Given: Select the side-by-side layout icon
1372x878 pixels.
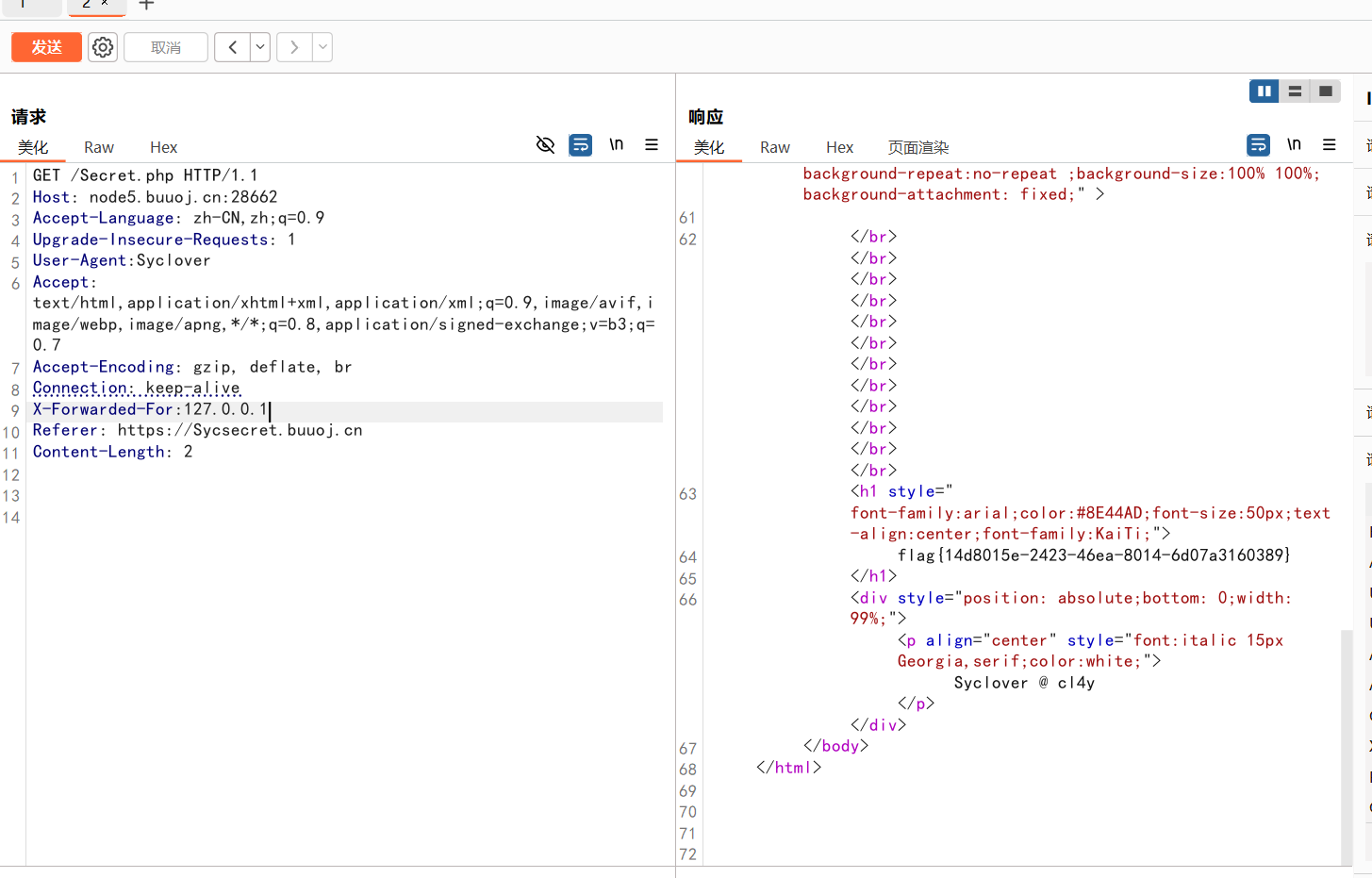Looking at the screenshot, I should click(1264, 91).
